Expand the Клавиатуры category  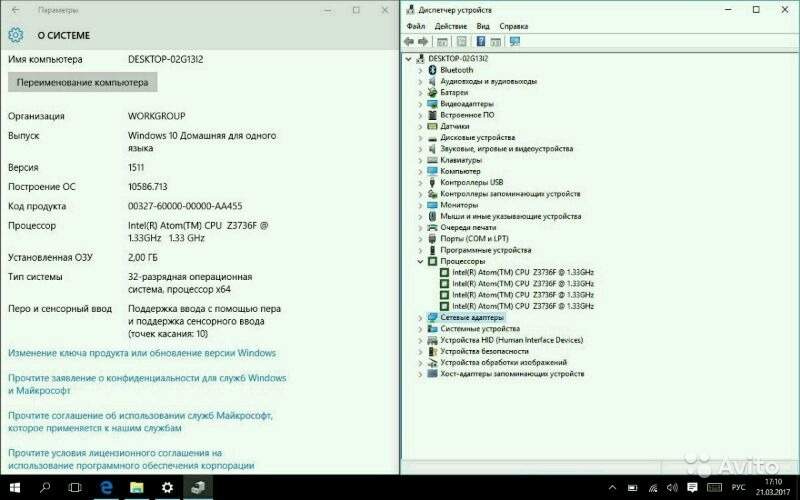click(x=420, y=160)
